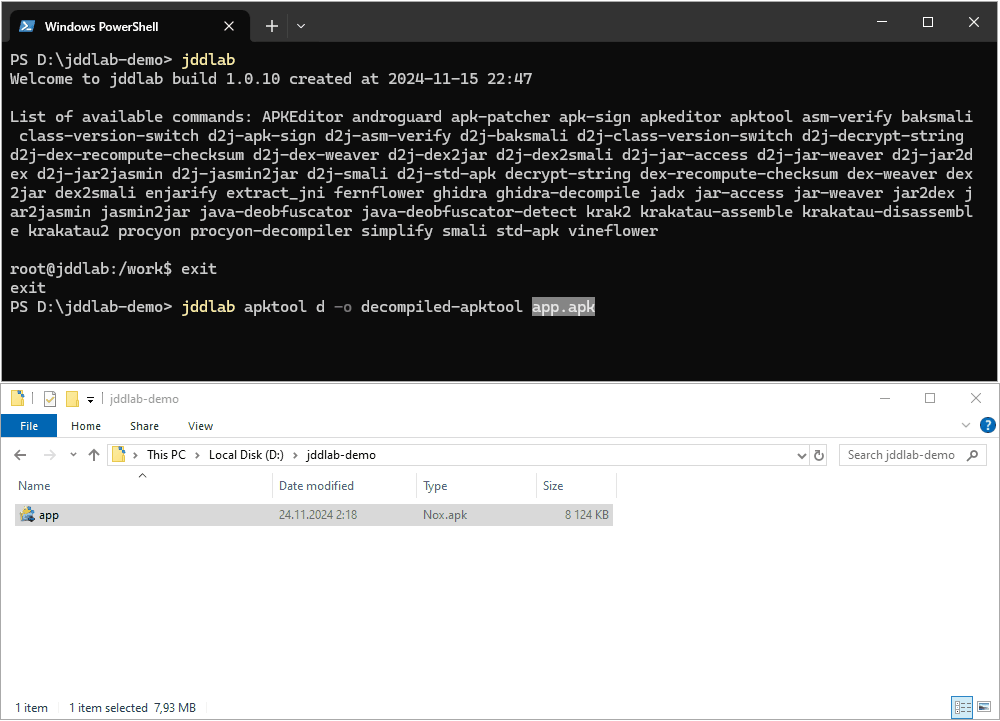1000x721 pixels.
Task: Open Recent locations dropdown arrow
Action: (73, 455)
